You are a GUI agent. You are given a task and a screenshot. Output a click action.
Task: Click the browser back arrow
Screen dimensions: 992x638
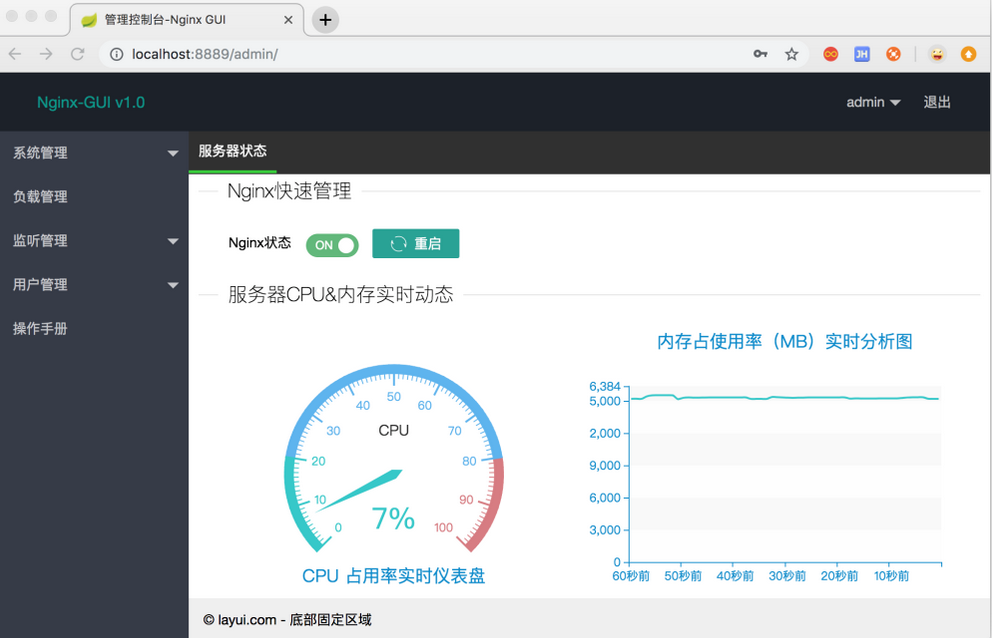coord(15,54)
